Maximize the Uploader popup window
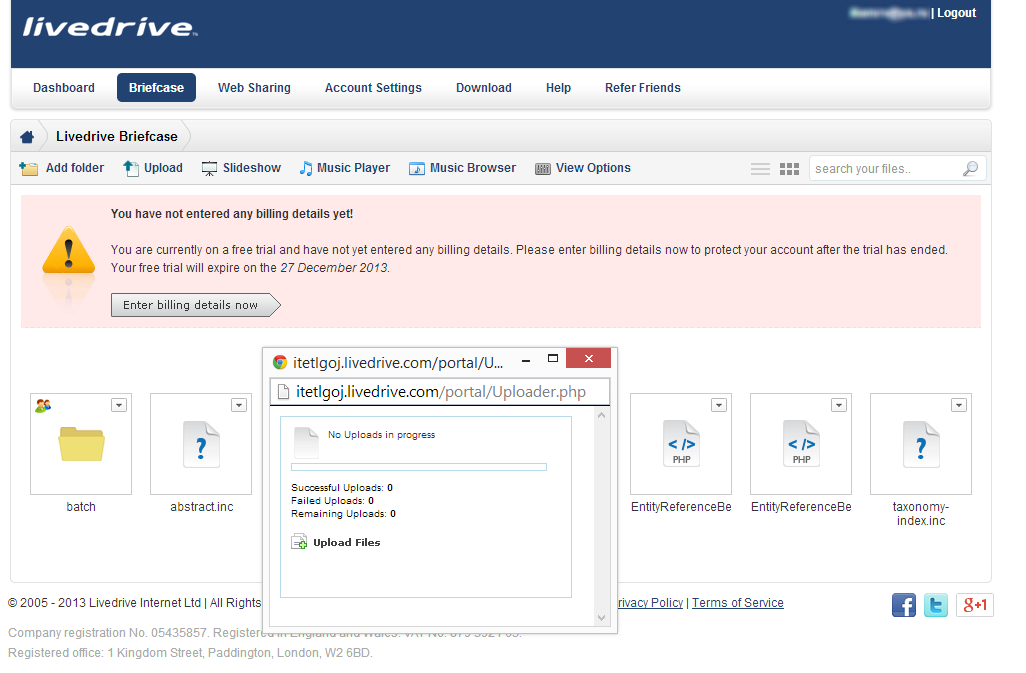Screen dimensions: 1026x673 click(x=553, y=358)
